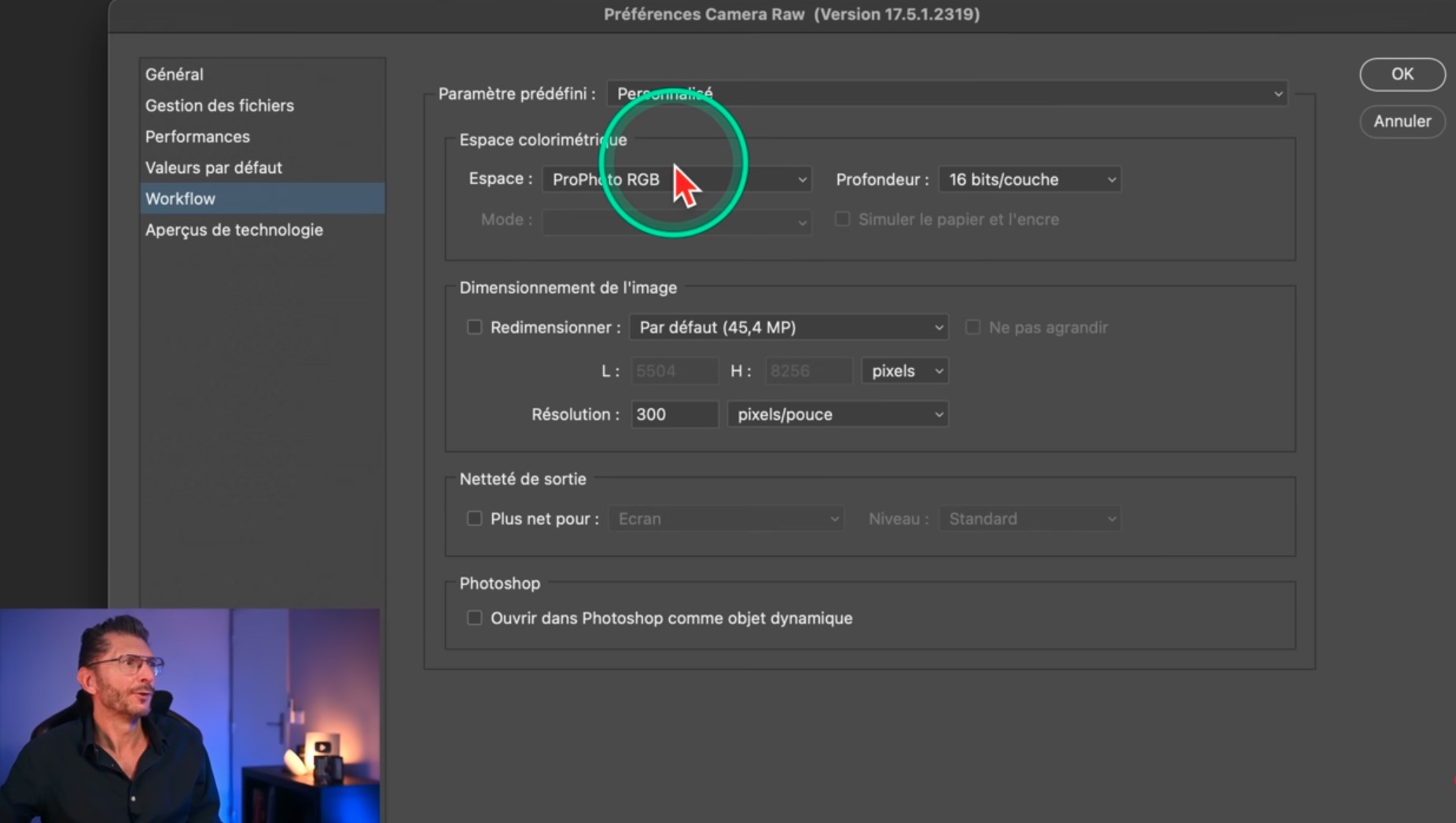Screen dimensions: 1456x823
Task: Open the pixels unit dropdown
Action: [904, 371]
